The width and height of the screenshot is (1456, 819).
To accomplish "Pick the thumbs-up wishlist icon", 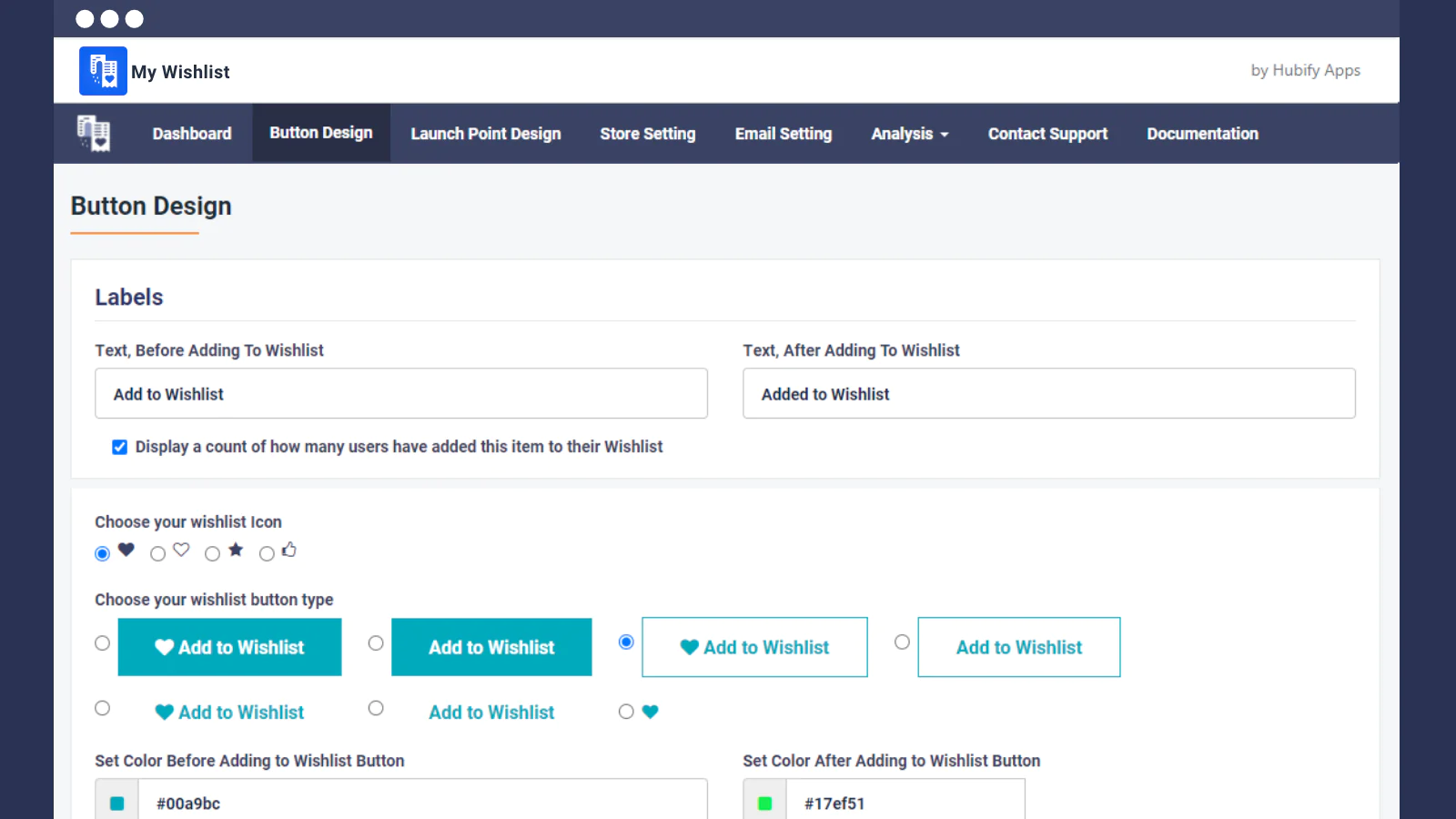I will (268, 553).
